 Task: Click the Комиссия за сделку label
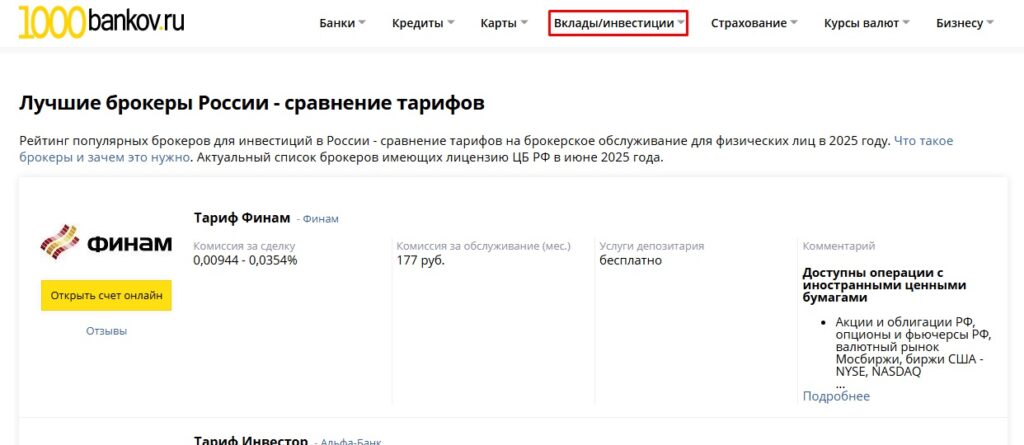coord(244,246)
